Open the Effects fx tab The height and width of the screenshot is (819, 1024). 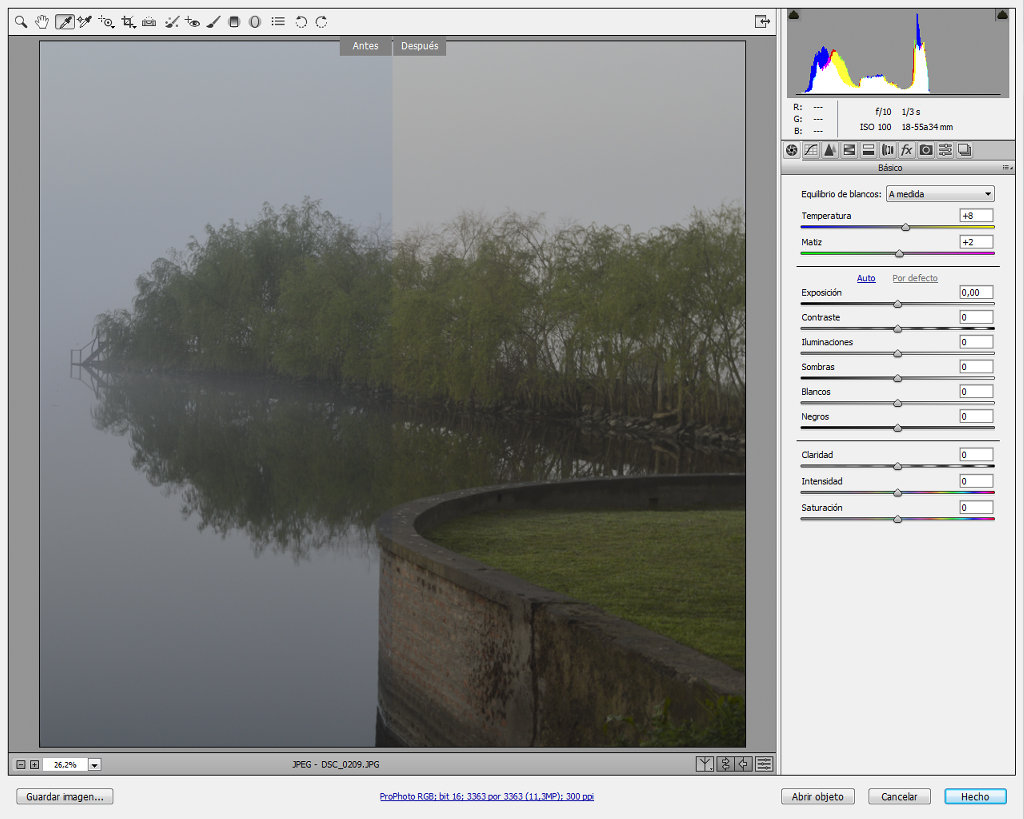[906, 150]
